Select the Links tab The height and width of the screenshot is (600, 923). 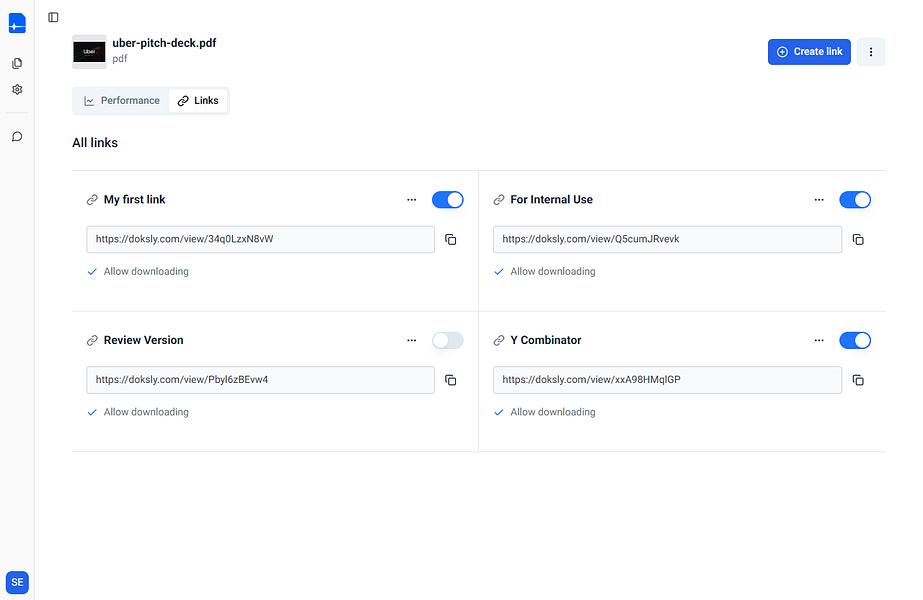[198, 101]
